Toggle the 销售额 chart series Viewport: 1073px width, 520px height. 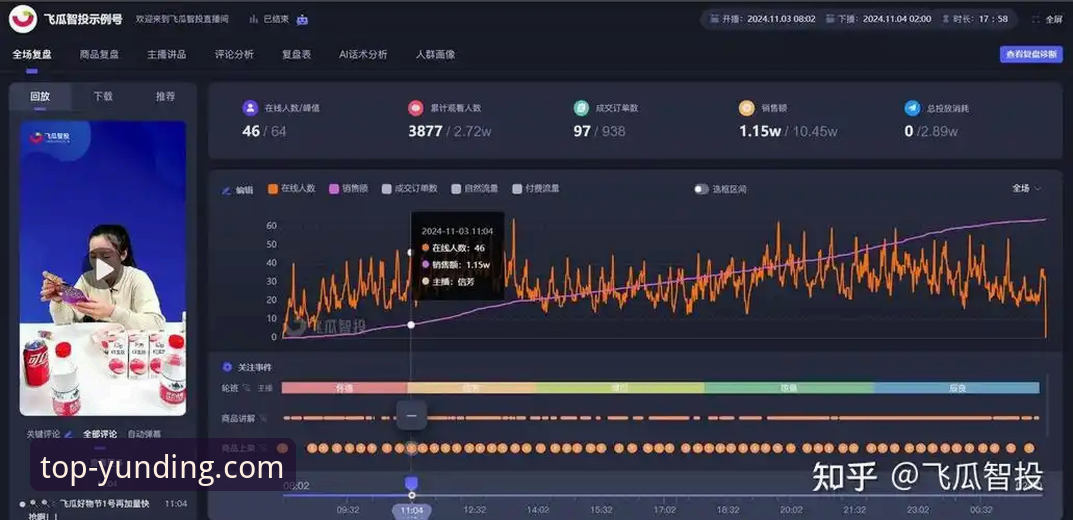(348, 188)
